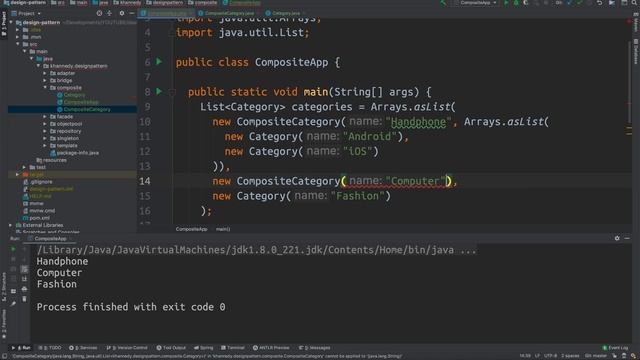This screenshot has height=360, width=640.
Task: Expand the adapter package
Action: [45, 73]
